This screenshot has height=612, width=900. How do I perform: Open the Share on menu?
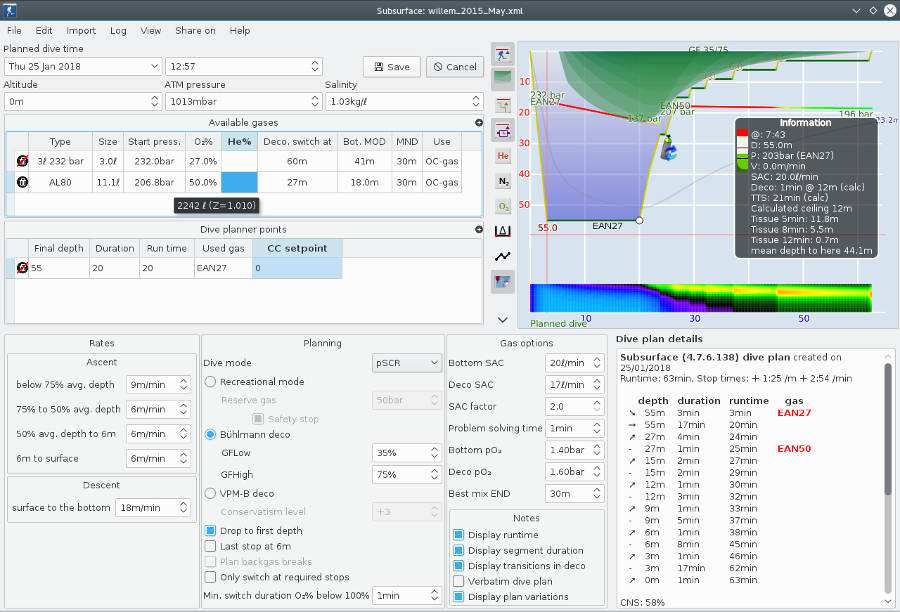tap(194, 30)
